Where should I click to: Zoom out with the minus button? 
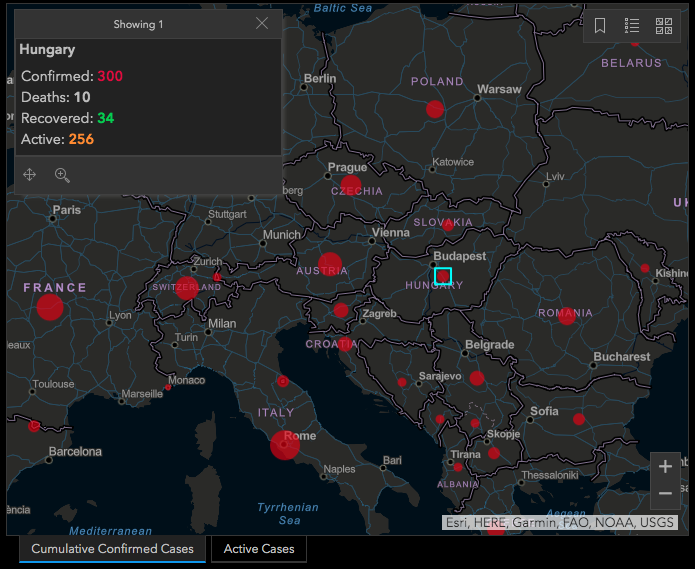[665, 493]
